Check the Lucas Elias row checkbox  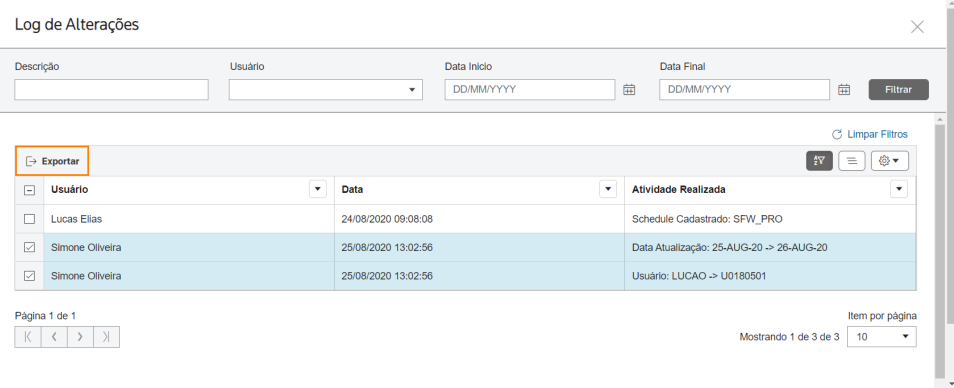point(29,219)
